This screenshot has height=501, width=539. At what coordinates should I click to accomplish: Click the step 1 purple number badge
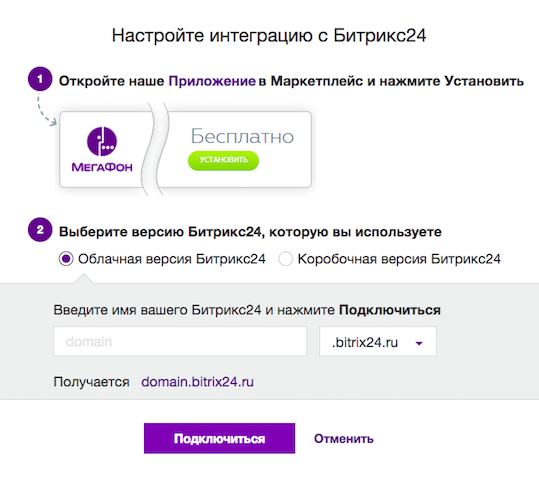[x=40, y=79]
